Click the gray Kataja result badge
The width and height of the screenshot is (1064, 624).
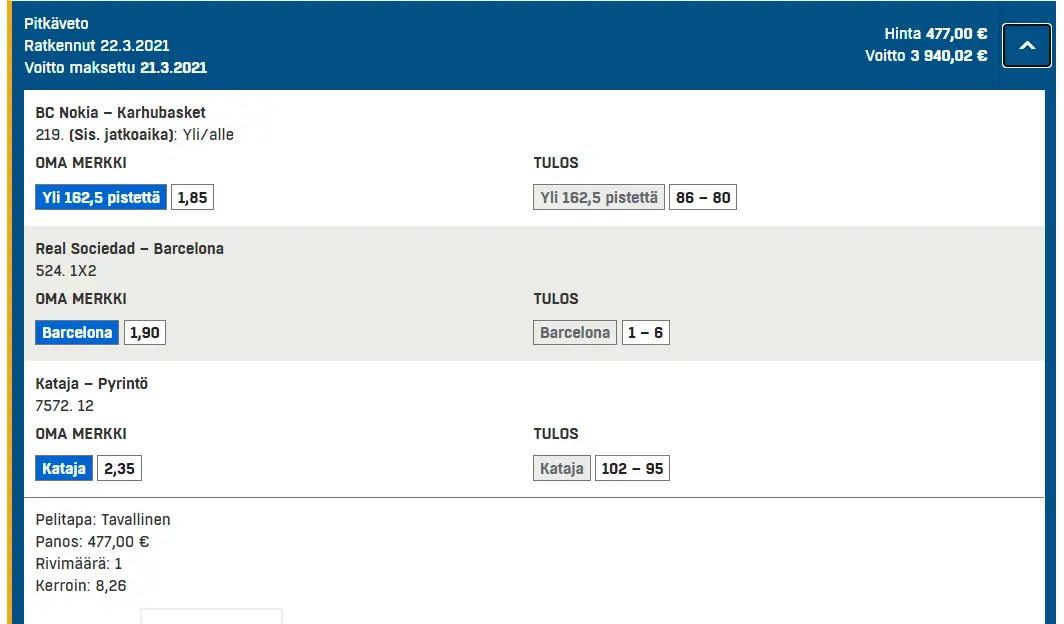(x=562, y=468)
